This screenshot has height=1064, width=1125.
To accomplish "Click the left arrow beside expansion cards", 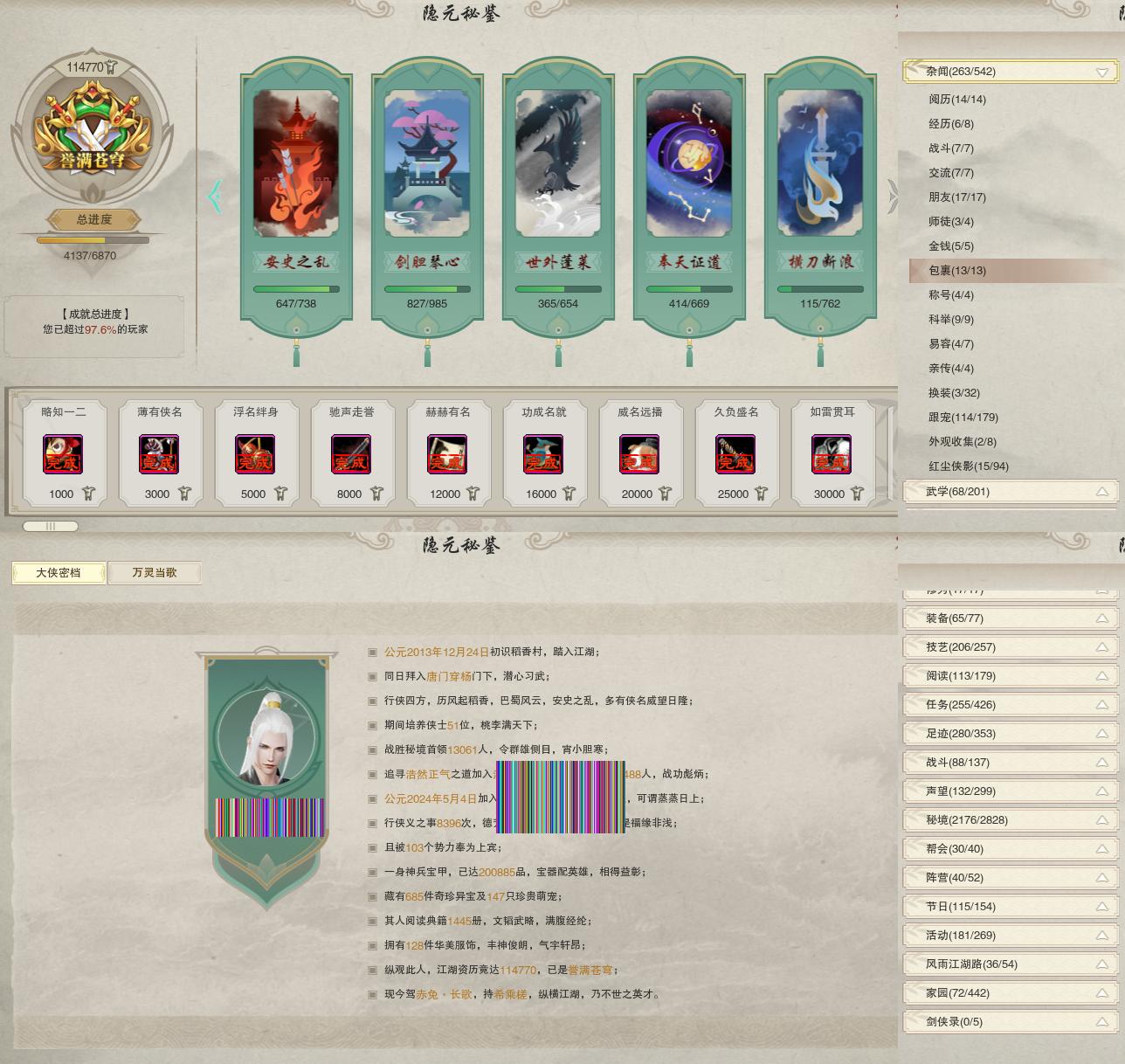I will (x=215, y=197).
